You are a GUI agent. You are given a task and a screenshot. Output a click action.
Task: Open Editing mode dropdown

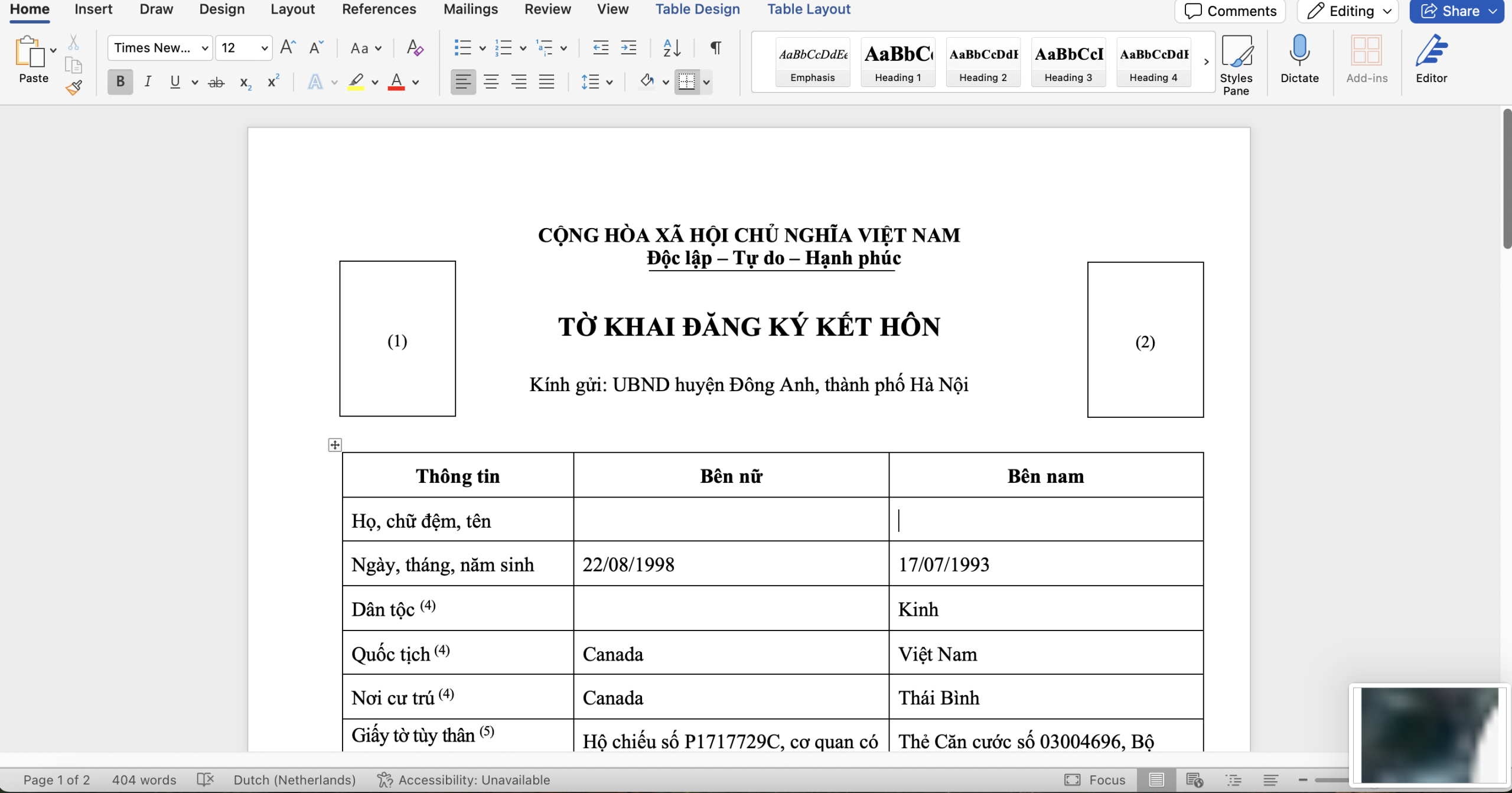1348,11
